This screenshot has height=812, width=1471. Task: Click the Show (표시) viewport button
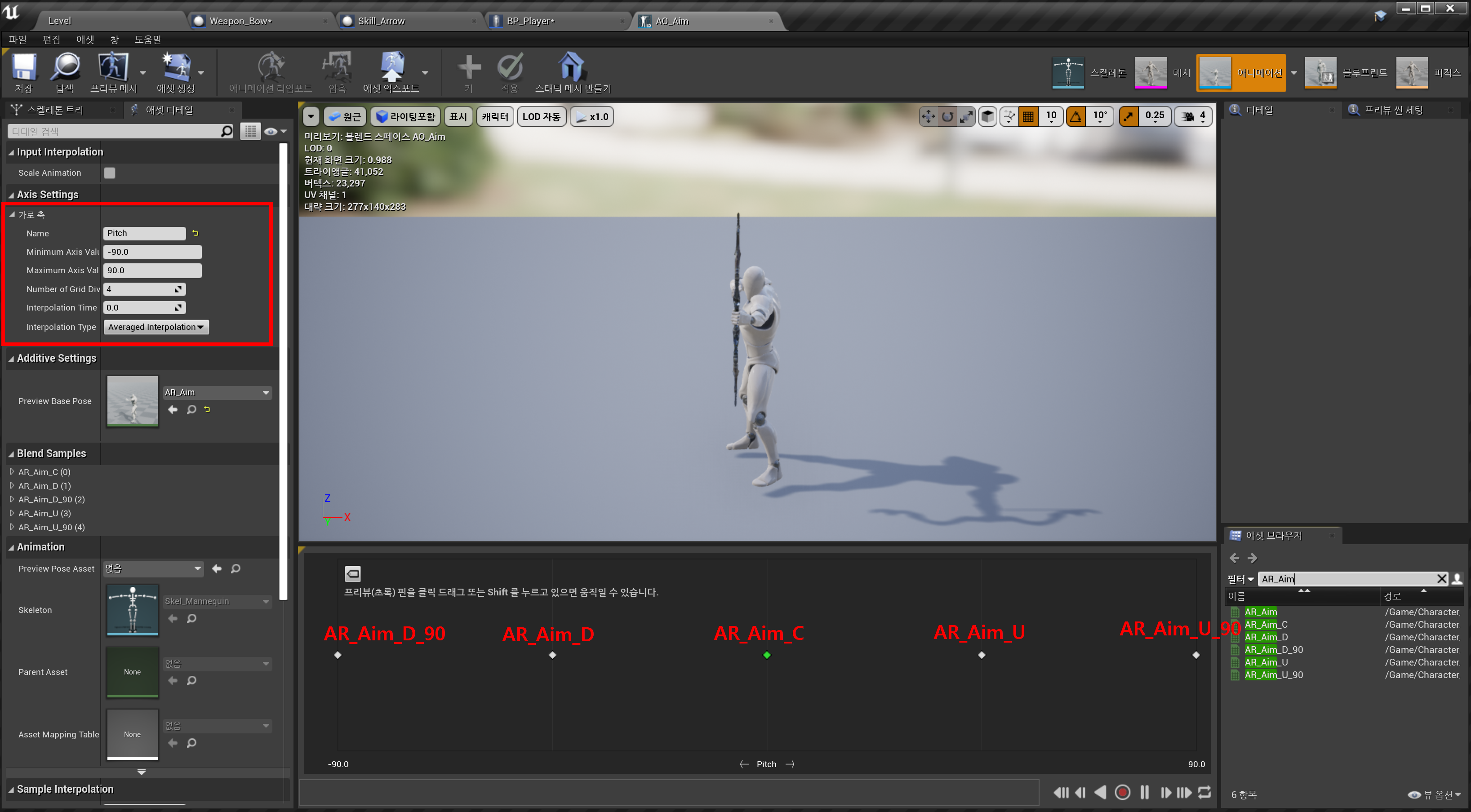click(458, 116)
